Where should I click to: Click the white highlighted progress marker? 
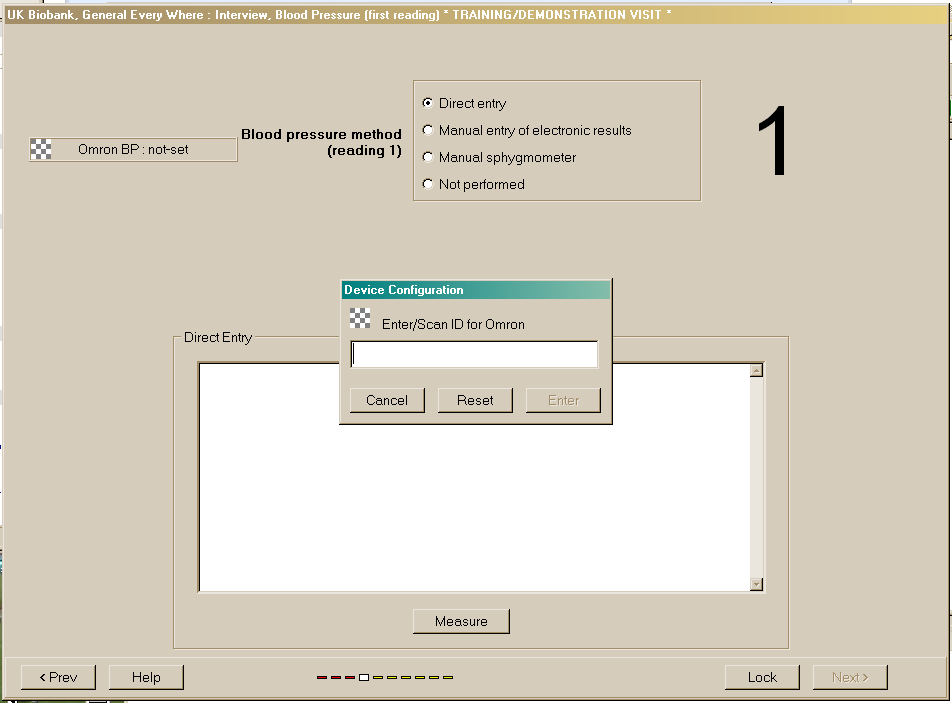364,677
